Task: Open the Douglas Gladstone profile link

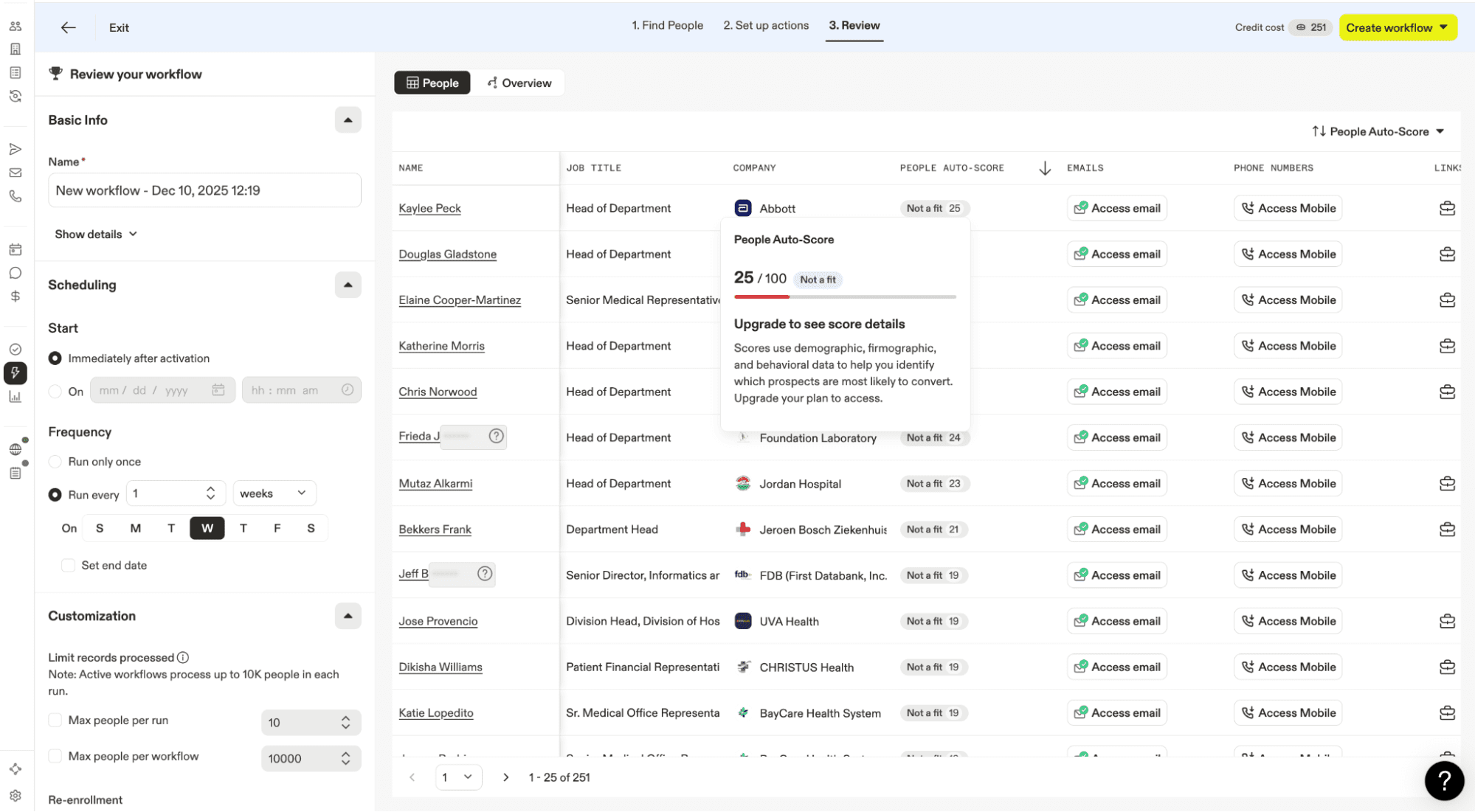Action: pos(447,254)
